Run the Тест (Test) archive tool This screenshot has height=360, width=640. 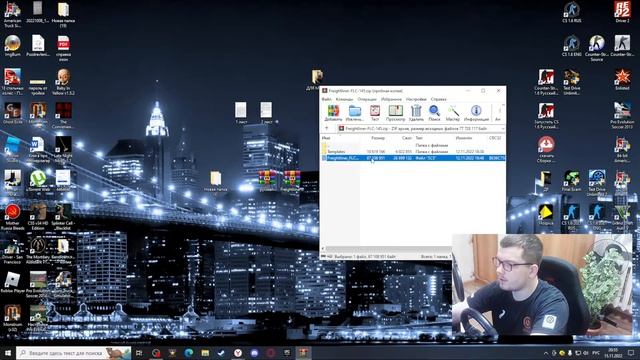pos(375,113)
